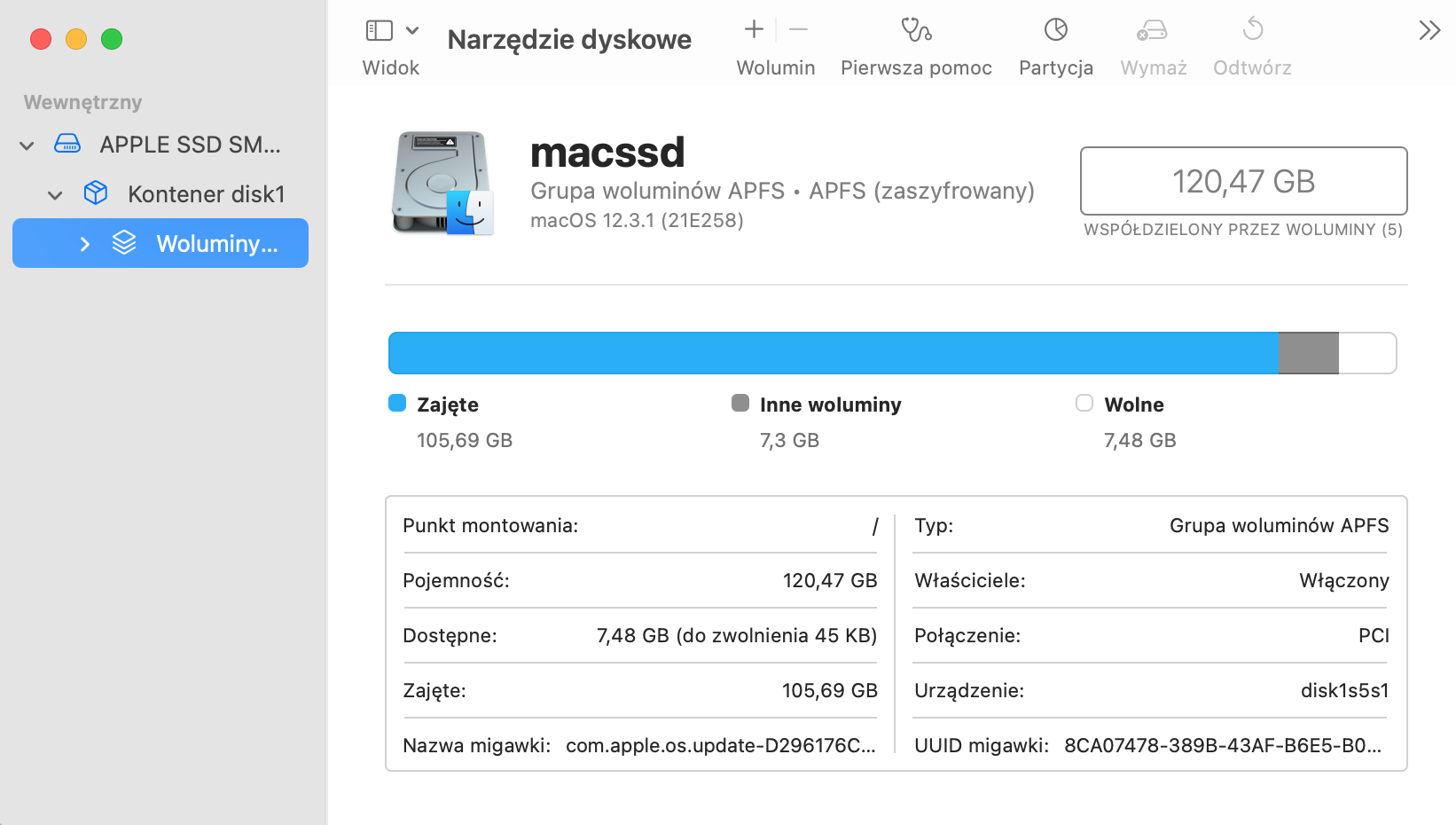Select the Kontener disk1 row text
Screen dimensions: 1456x825
click(207, 194)
